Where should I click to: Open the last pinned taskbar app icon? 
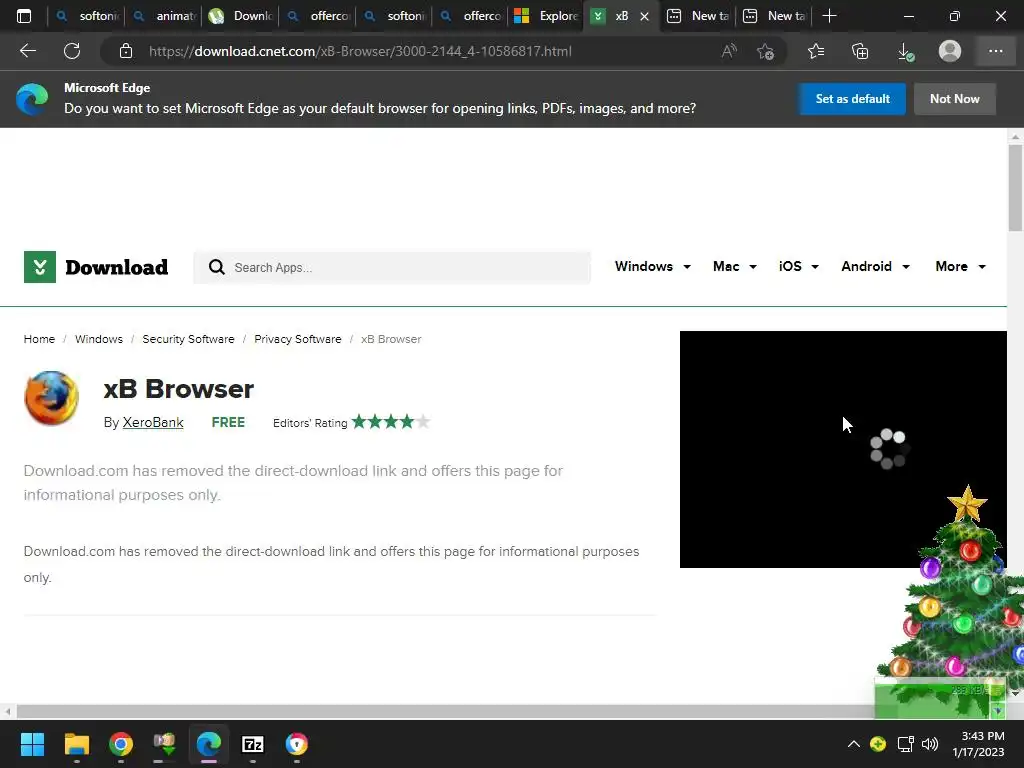click(296, 744)
